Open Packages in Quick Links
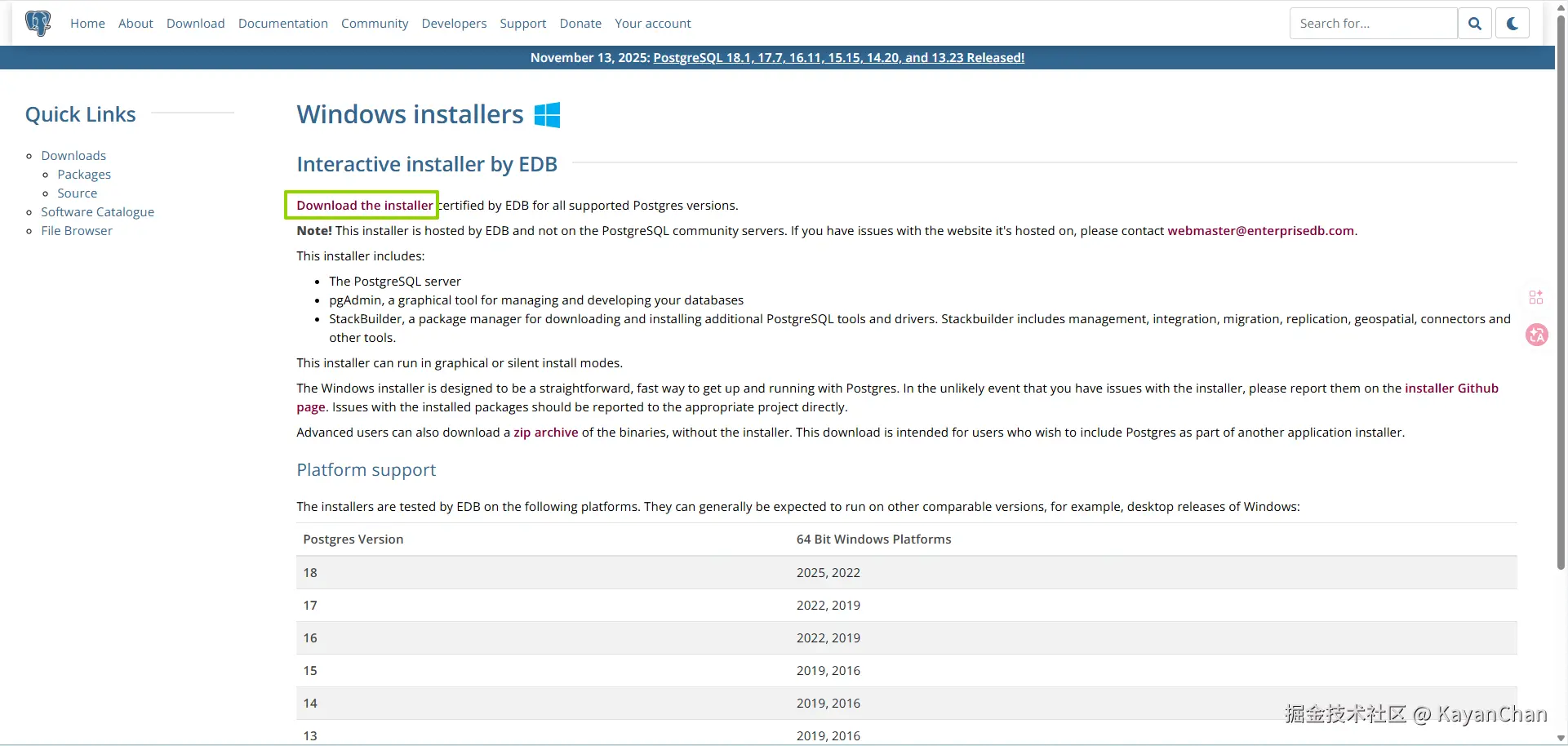Screen dimensions: 1568x746 [x=84, y=175]
